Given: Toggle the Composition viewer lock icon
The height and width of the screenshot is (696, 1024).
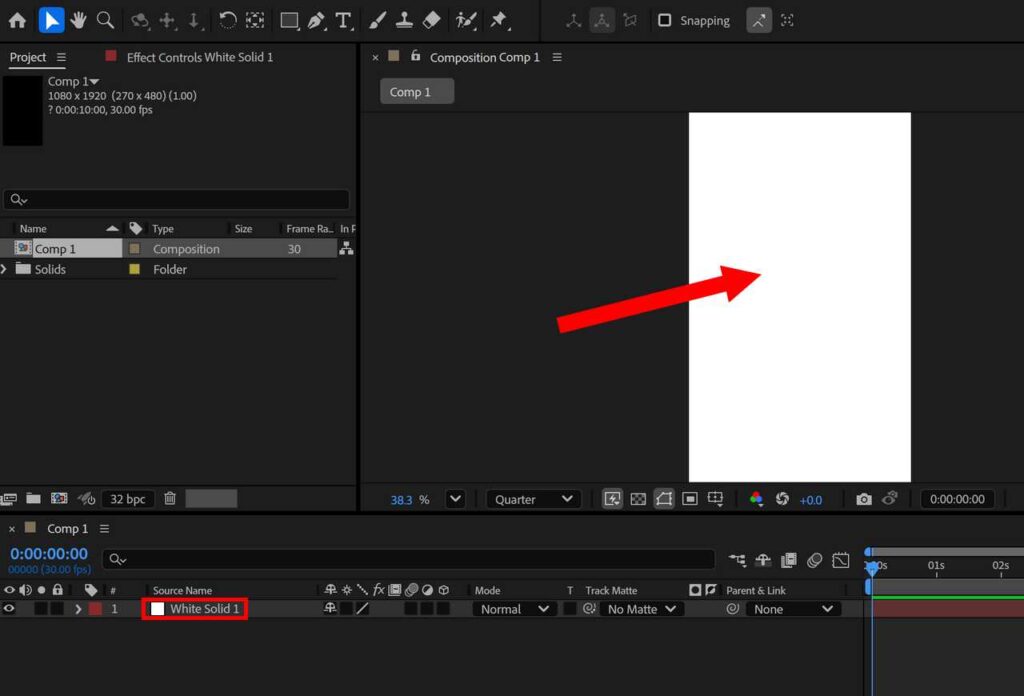Looking at the screenshot, I should coord(415,56).
